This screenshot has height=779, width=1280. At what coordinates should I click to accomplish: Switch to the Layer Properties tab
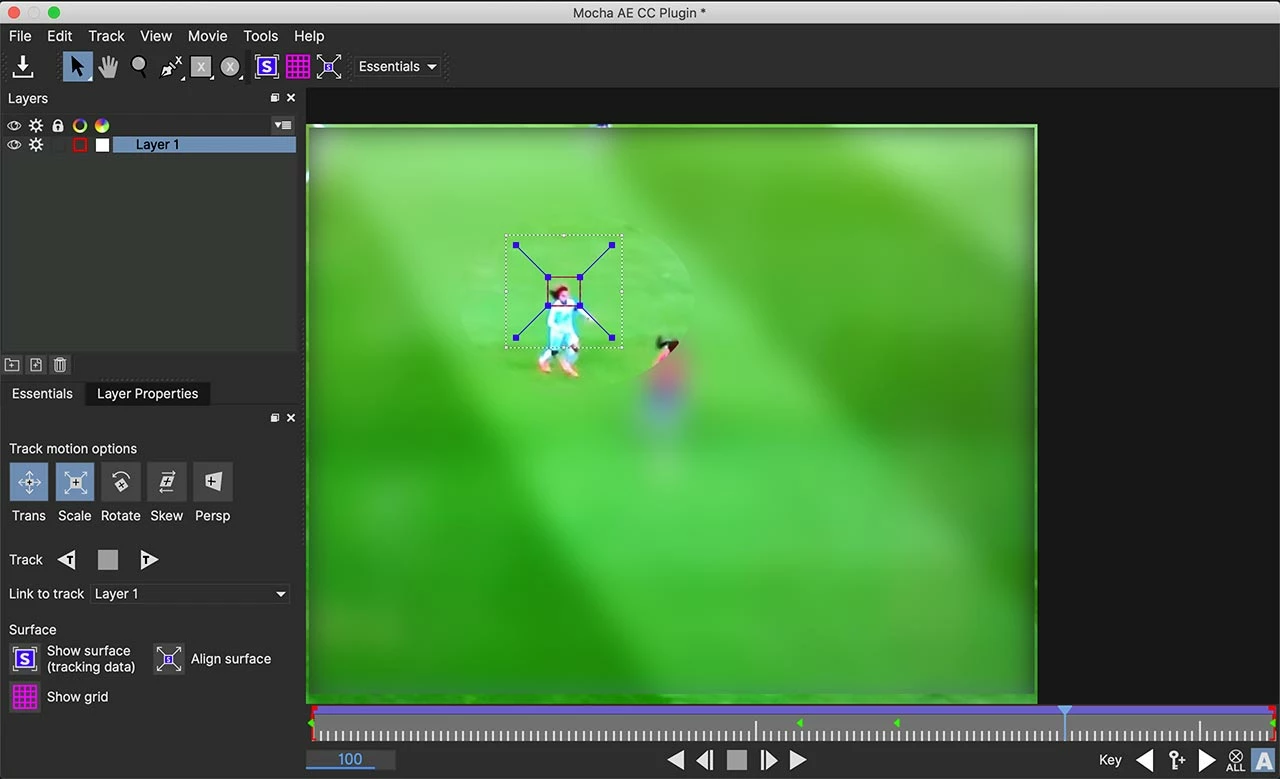tap(148, 394)
